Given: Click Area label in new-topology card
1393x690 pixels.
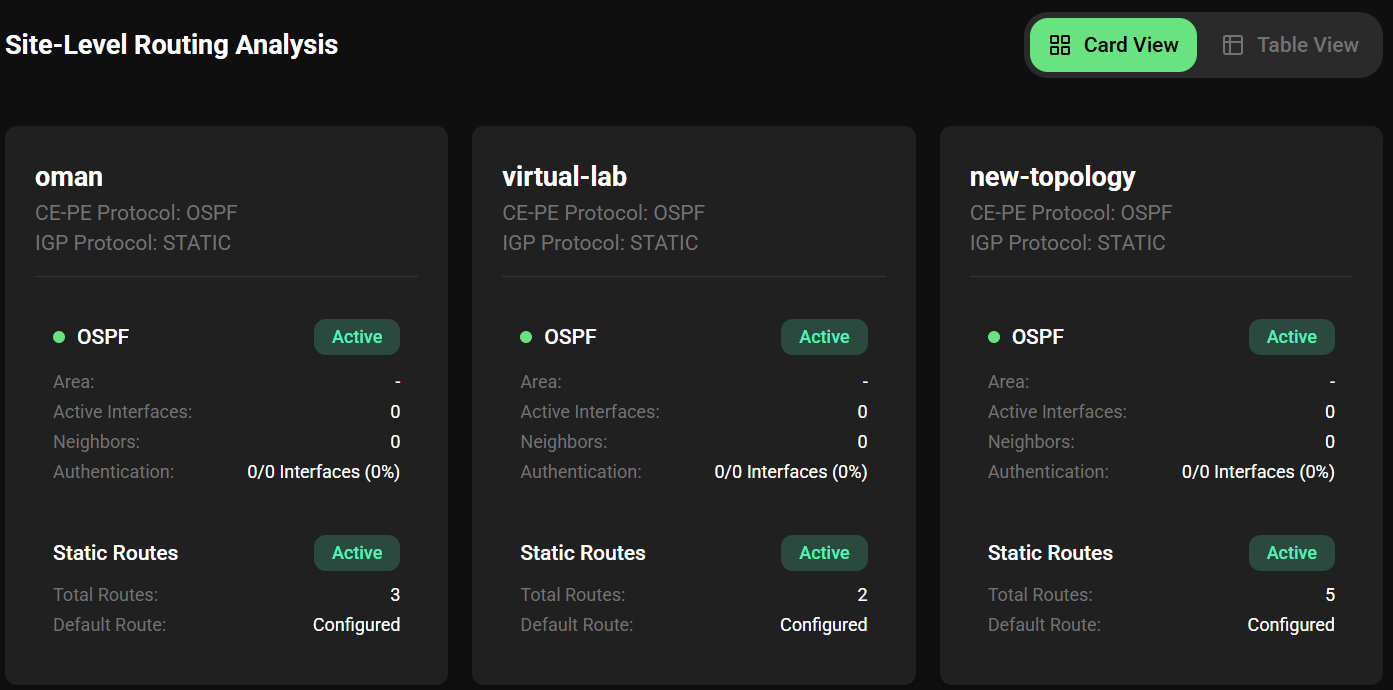Looking at the screenshot, I should 1008,382.
